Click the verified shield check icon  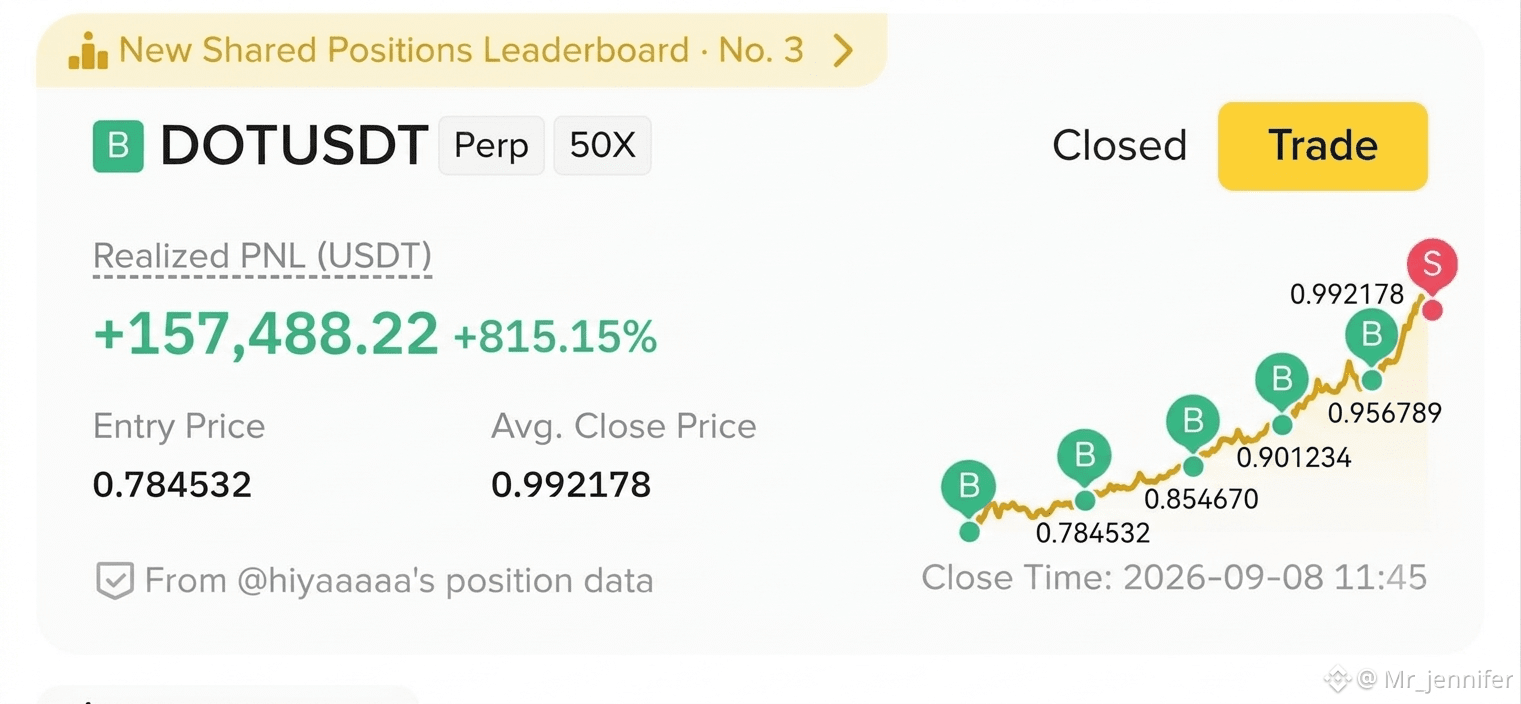pyautogui.click(x=114, y=580)
